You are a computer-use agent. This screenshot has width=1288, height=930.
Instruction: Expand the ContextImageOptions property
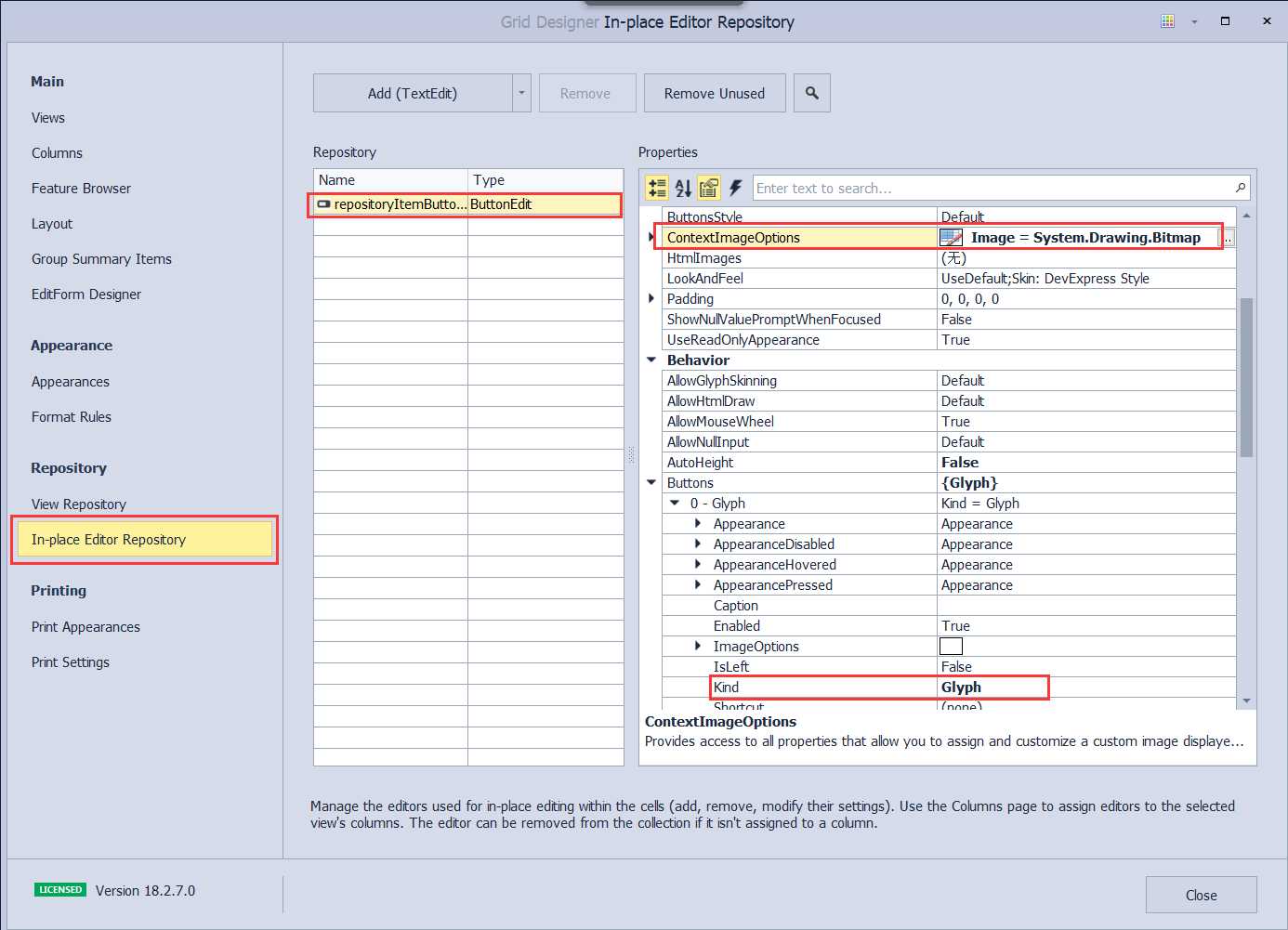point(651,238)
